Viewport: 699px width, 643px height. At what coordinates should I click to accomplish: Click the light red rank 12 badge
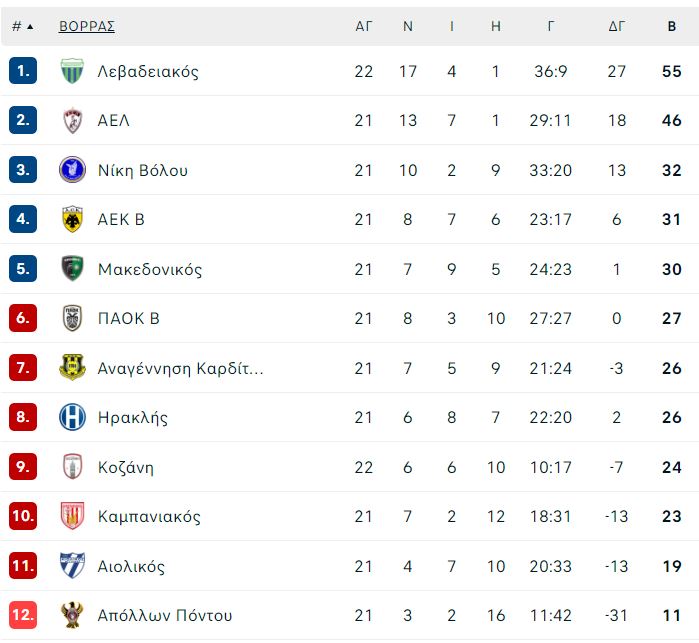pos(23,615)
